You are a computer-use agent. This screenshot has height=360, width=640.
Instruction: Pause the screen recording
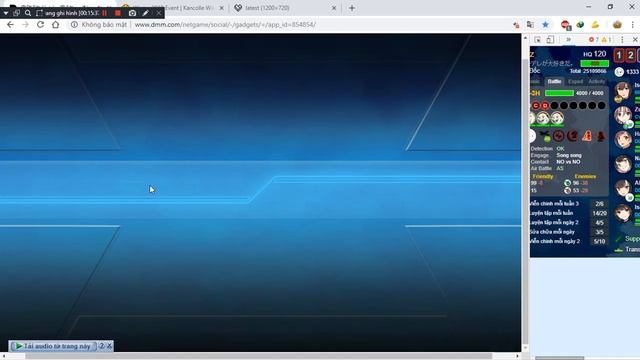tap(104, 13)
